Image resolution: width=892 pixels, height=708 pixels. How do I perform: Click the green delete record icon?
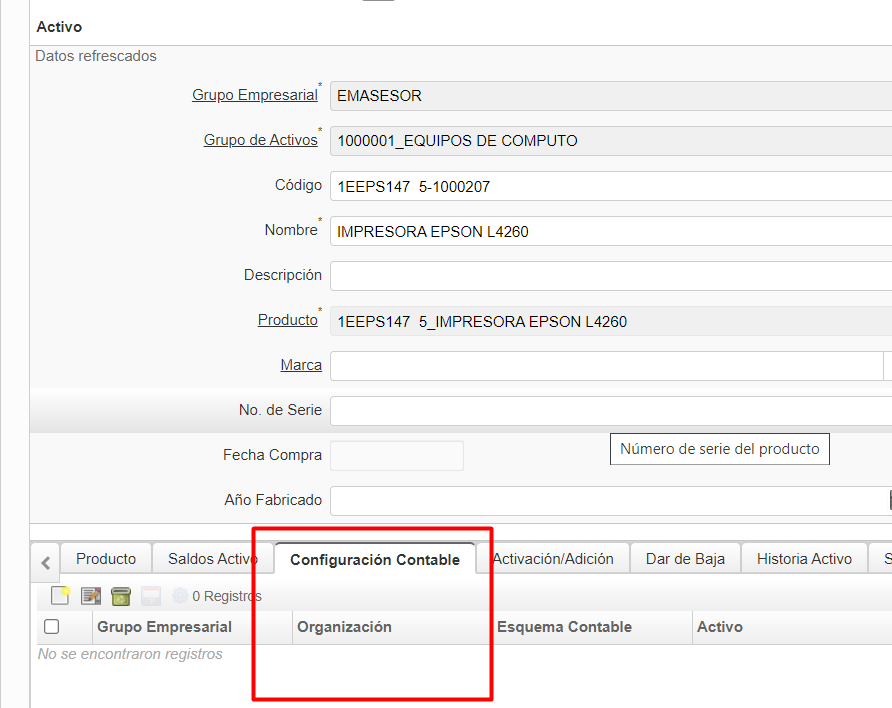121,596
